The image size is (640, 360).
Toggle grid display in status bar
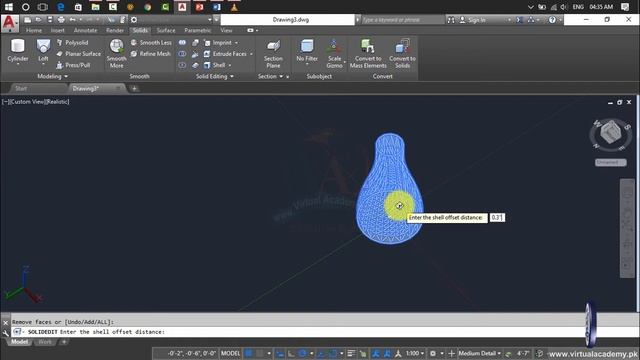pos(248,353)
